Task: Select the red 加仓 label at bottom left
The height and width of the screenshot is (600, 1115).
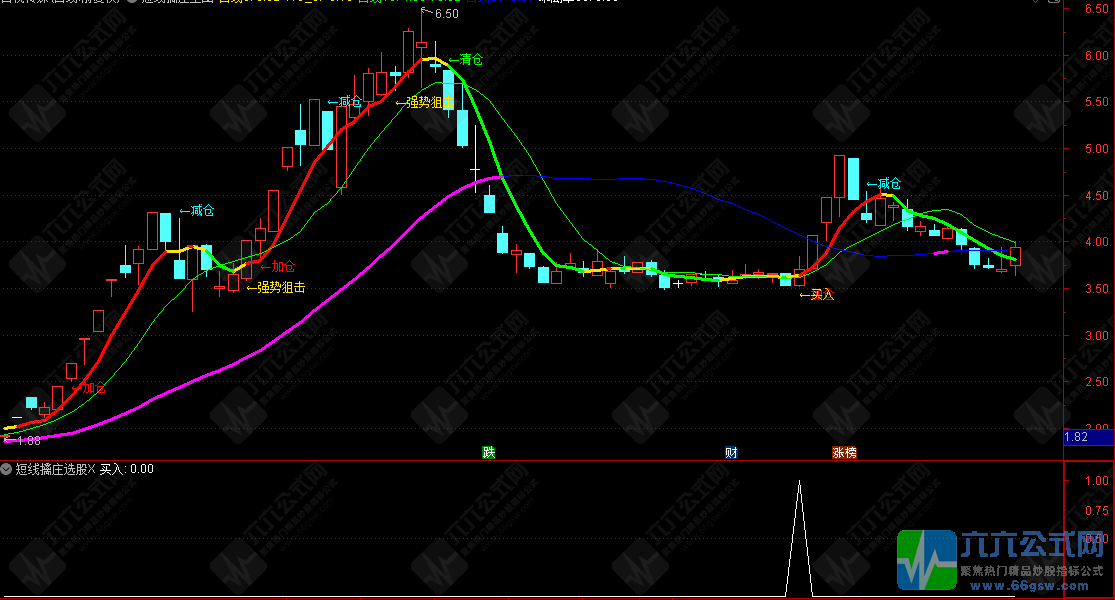Action: point(89,387)
